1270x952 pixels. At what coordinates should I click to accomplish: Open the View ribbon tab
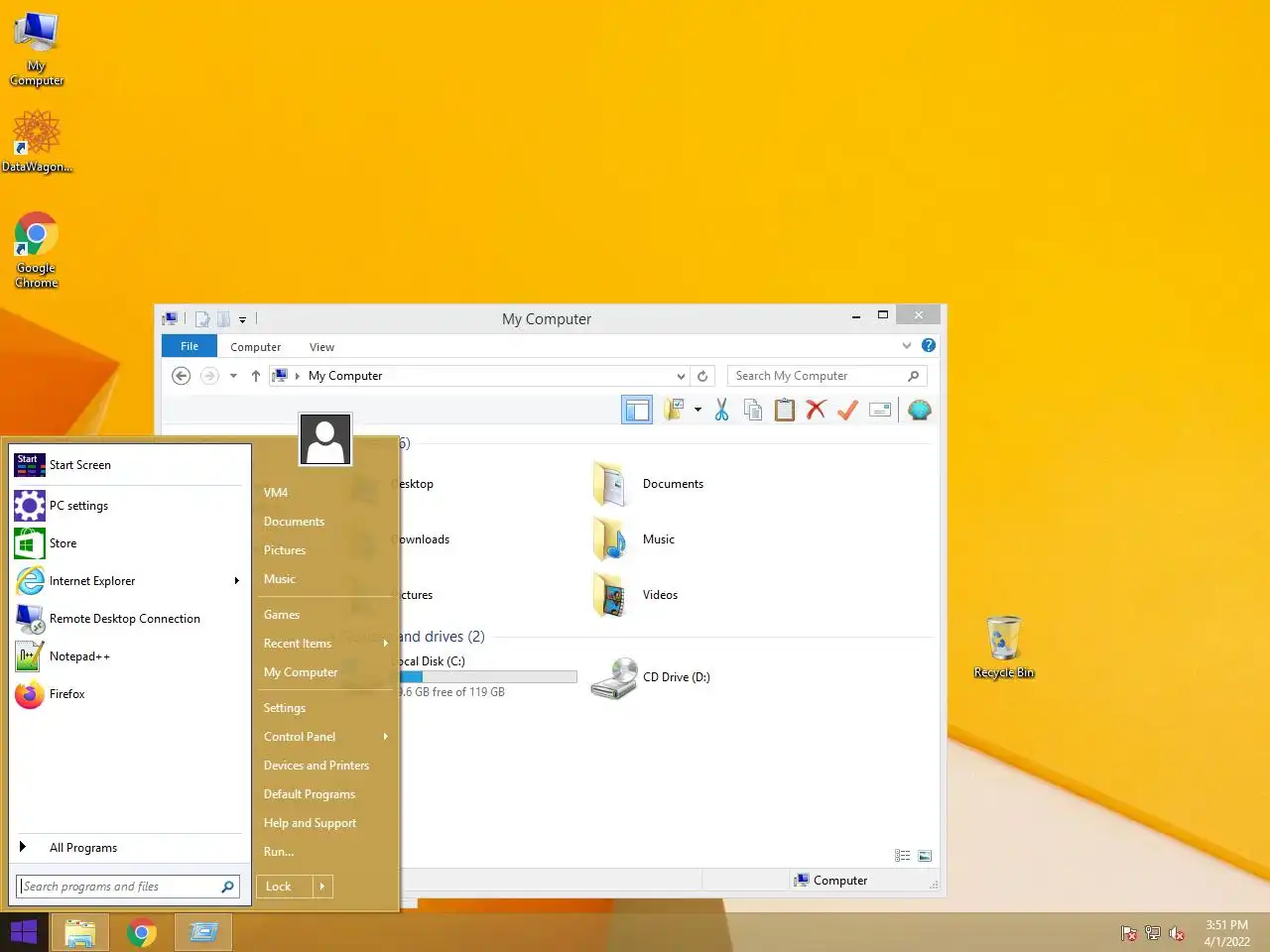pos(321,347)
